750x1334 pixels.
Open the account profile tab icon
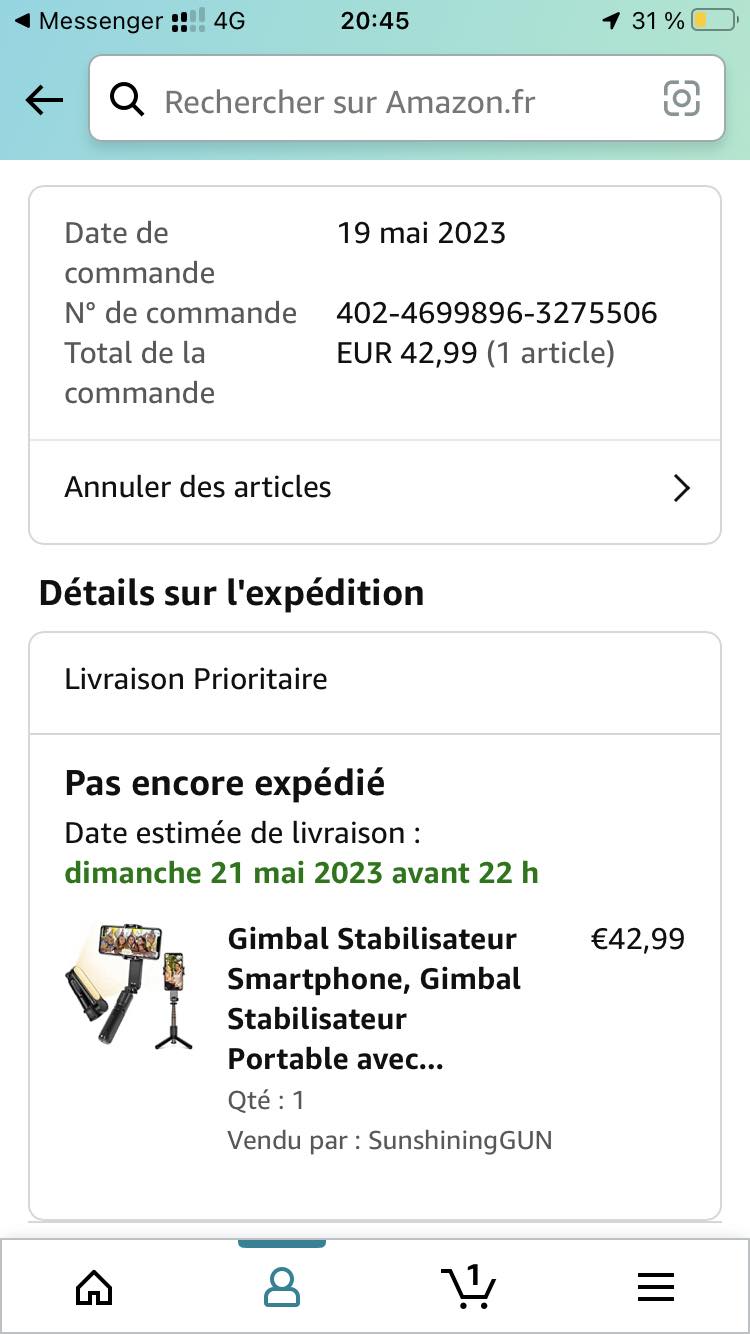[282, 1287]
